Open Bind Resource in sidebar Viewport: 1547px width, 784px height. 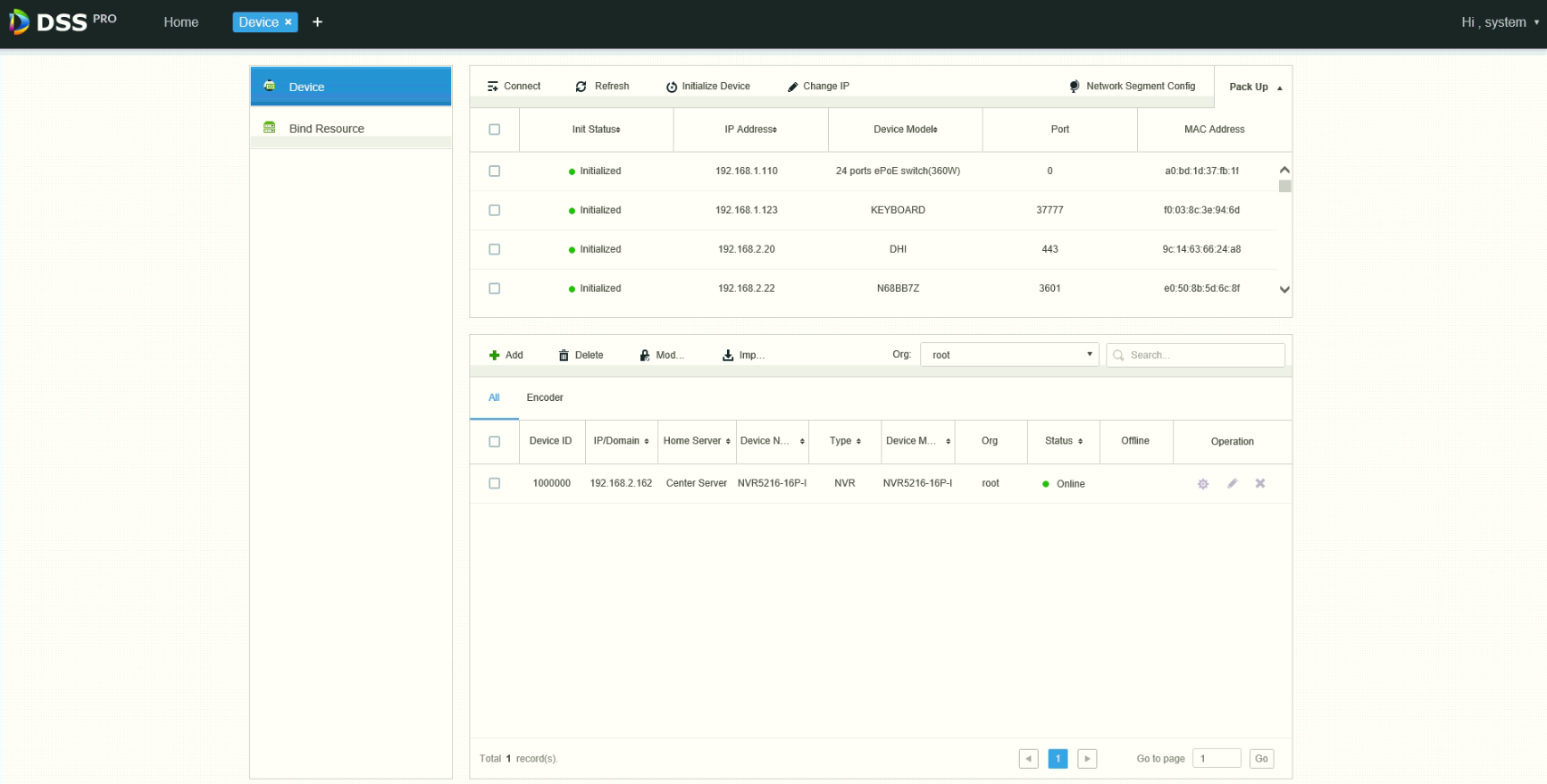pyautogui.click(x=326, y=129)
